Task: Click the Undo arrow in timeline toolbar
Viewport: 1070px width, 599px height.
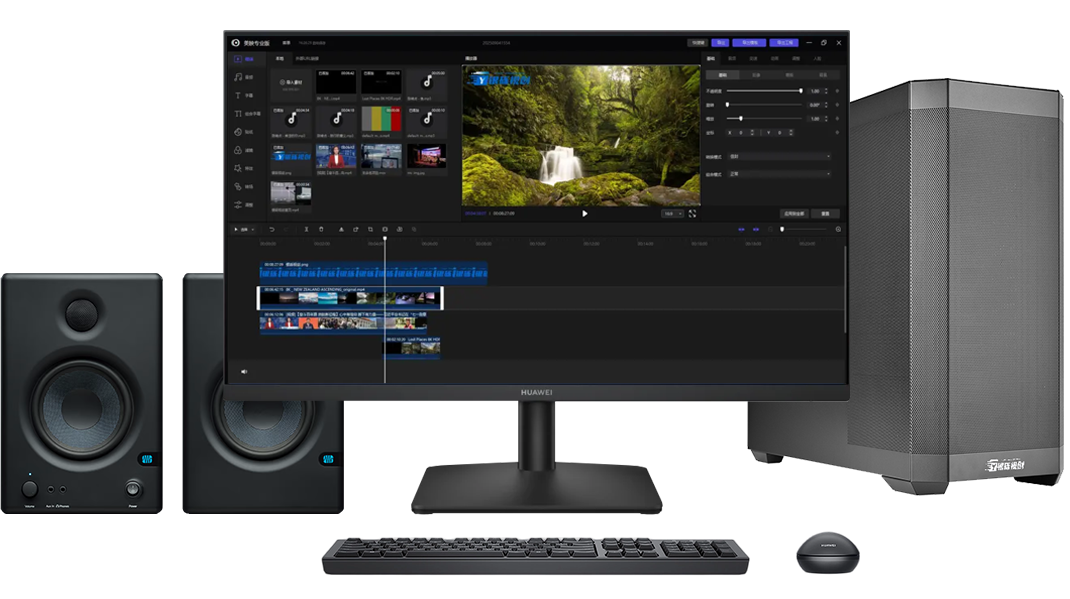Action: tap(270, 229)
